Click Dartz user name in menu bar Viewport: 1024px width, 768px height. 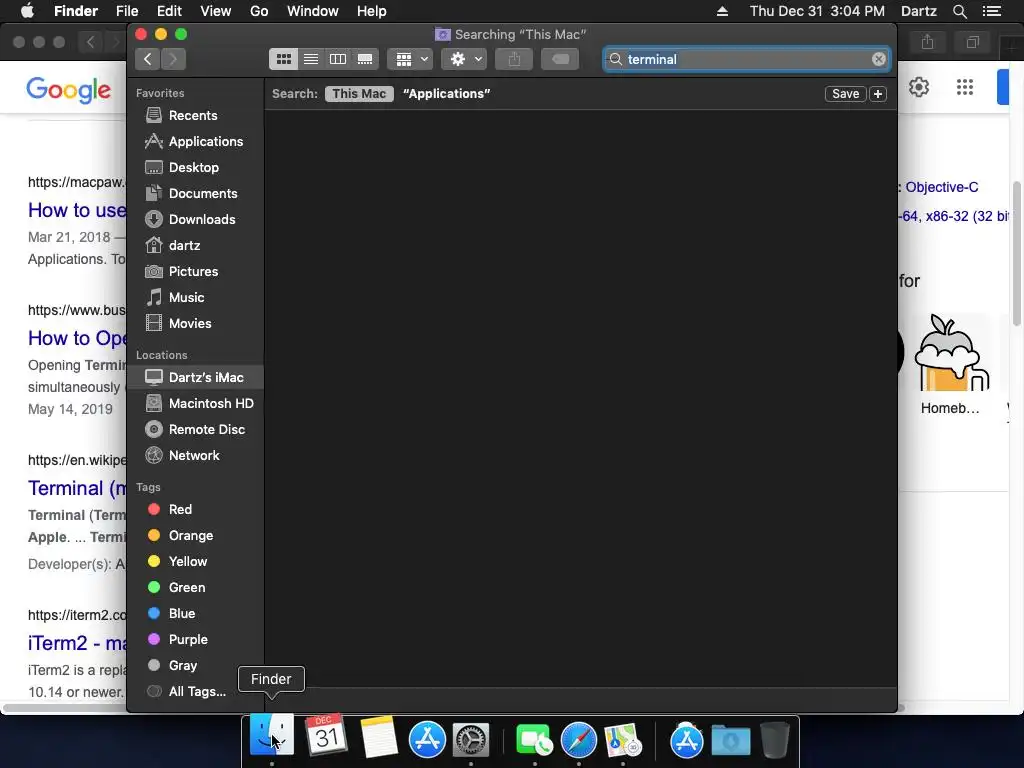pyautogui.click(x=918, y=11)
